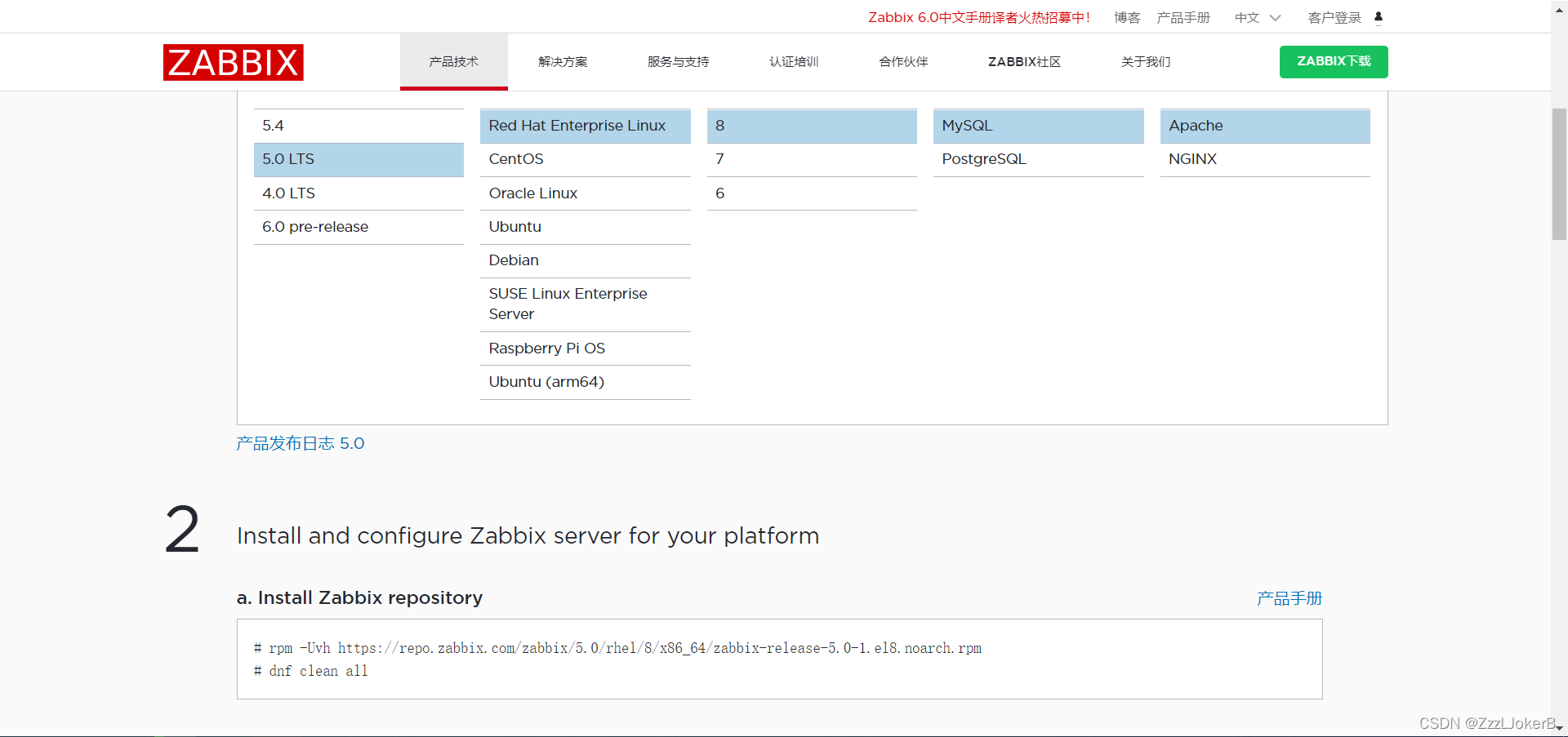Screen dimensions: 1568x737
Task: Click the green ZABBIX下载 button
Action: coord(1334,62)
